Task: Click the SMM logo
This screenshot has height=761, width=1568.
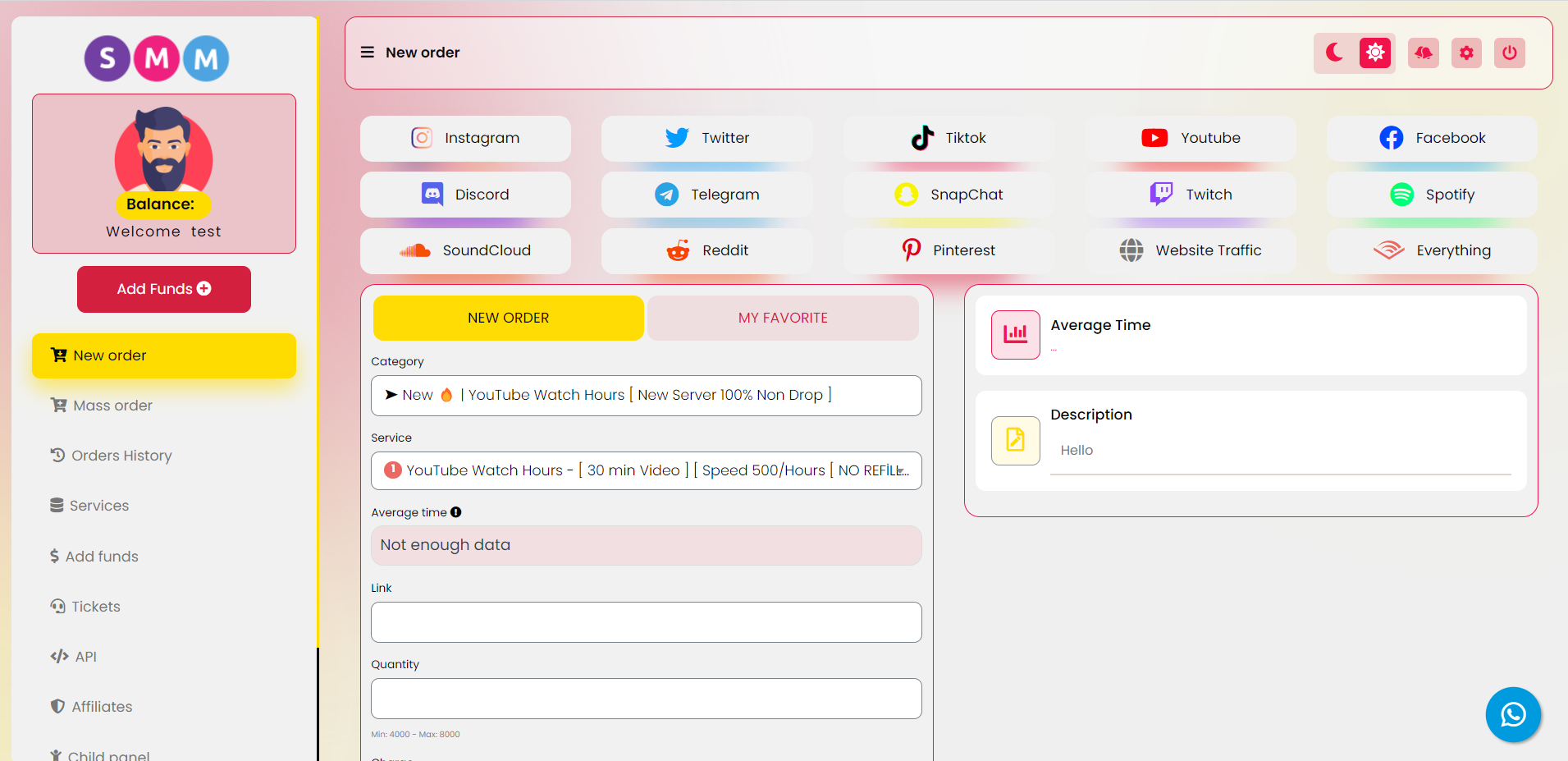Action: coord(157,58)
